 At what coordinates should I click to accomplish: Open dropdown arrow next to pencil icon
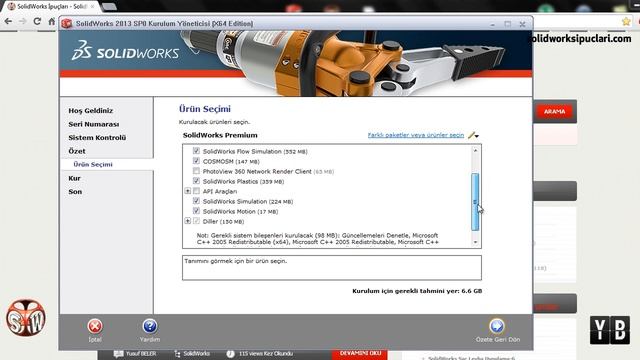tap(477, 136)
